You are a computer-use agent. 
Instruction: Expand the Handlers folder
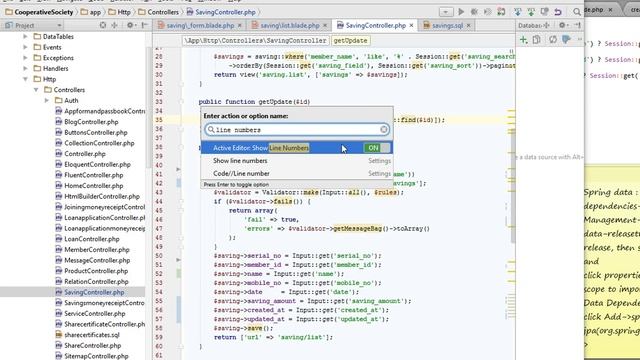coord(25,68)
